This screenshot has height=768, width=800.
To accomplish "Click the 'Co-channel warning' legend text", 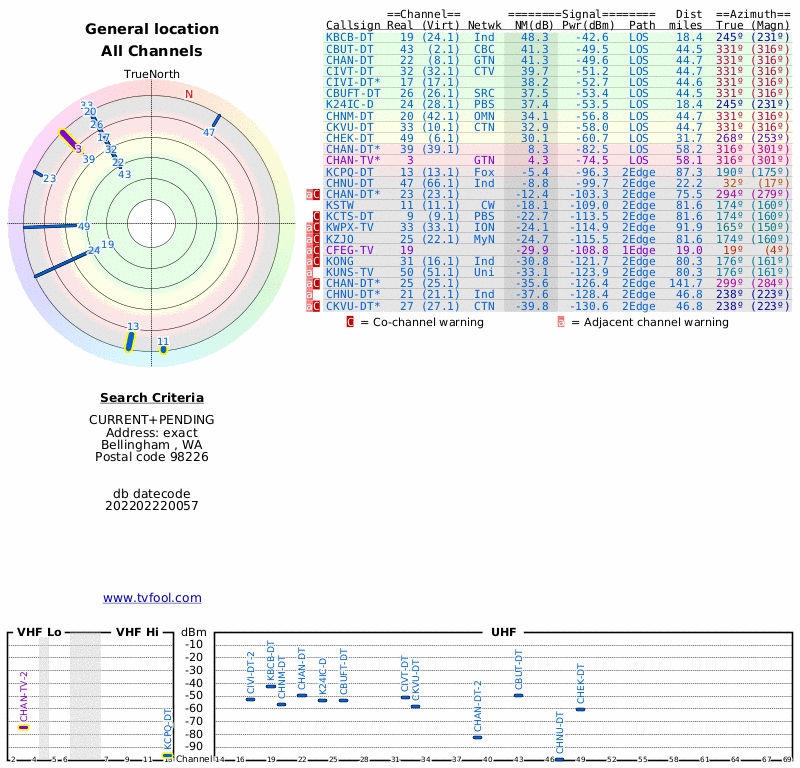I will (428, 322).
